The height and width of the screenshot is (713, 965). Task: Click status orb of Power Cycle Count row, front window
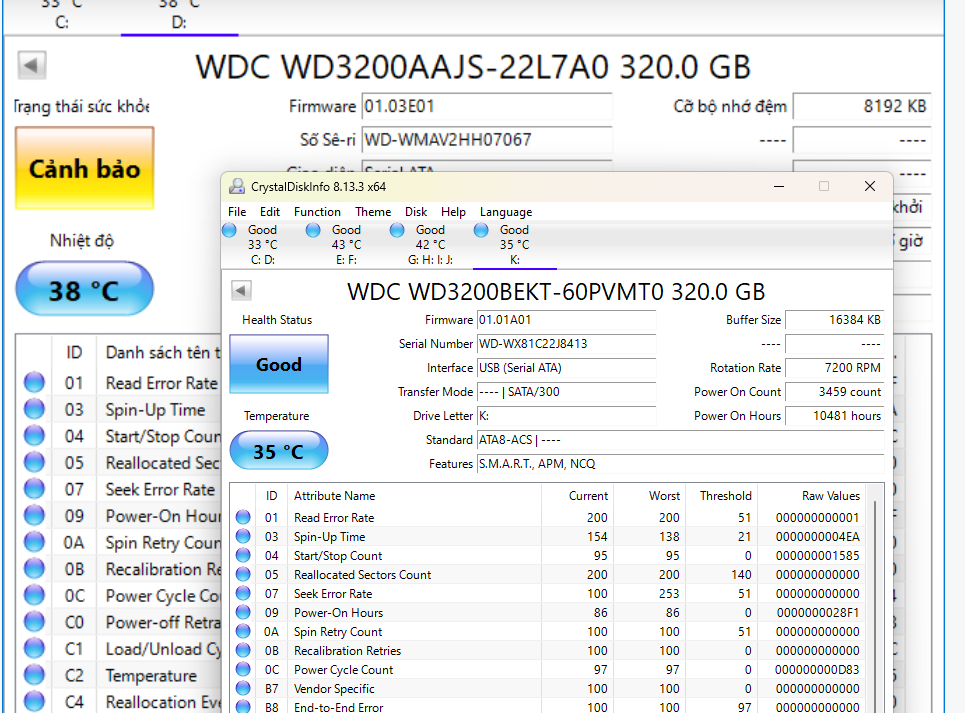coord(243,669)
